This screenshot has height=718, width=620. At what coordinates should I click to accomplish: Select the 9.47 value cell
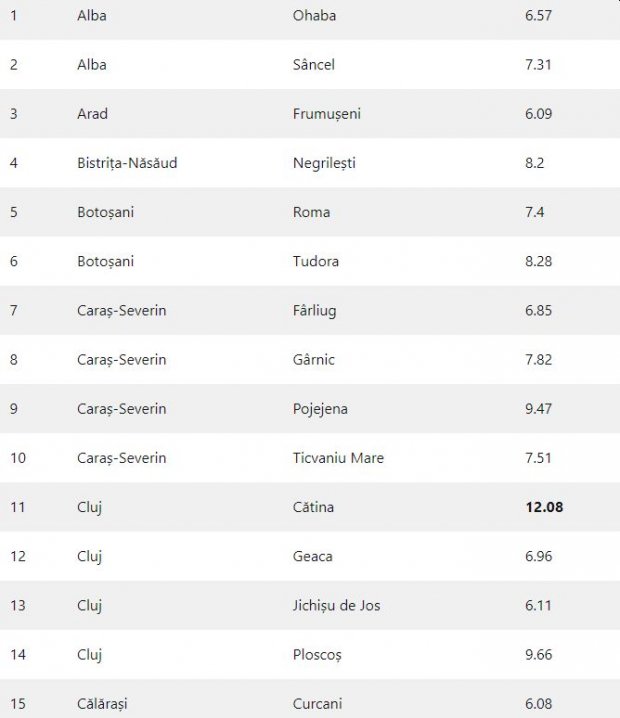pos(540,409)
